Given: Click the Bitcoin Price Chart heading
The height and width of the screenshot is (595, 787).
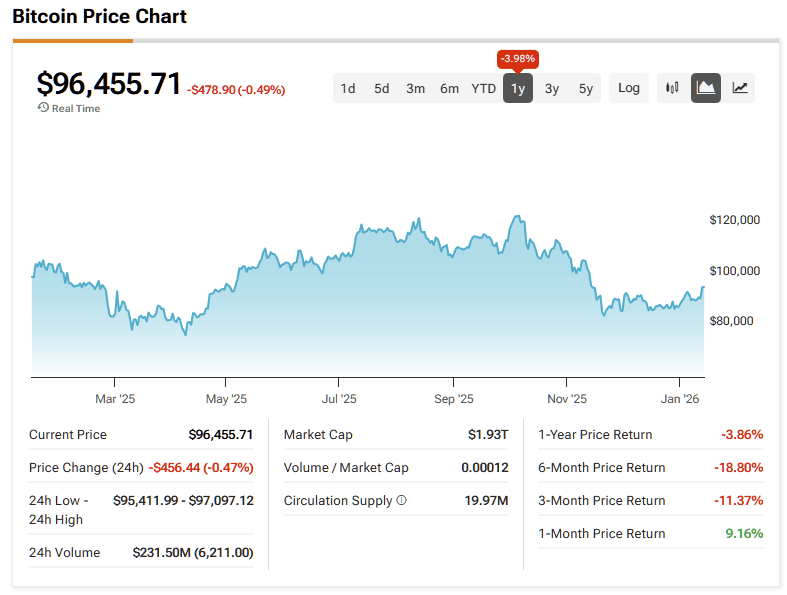Looking at the screenshot, I should pyautogui.click(x=99, y=16).
